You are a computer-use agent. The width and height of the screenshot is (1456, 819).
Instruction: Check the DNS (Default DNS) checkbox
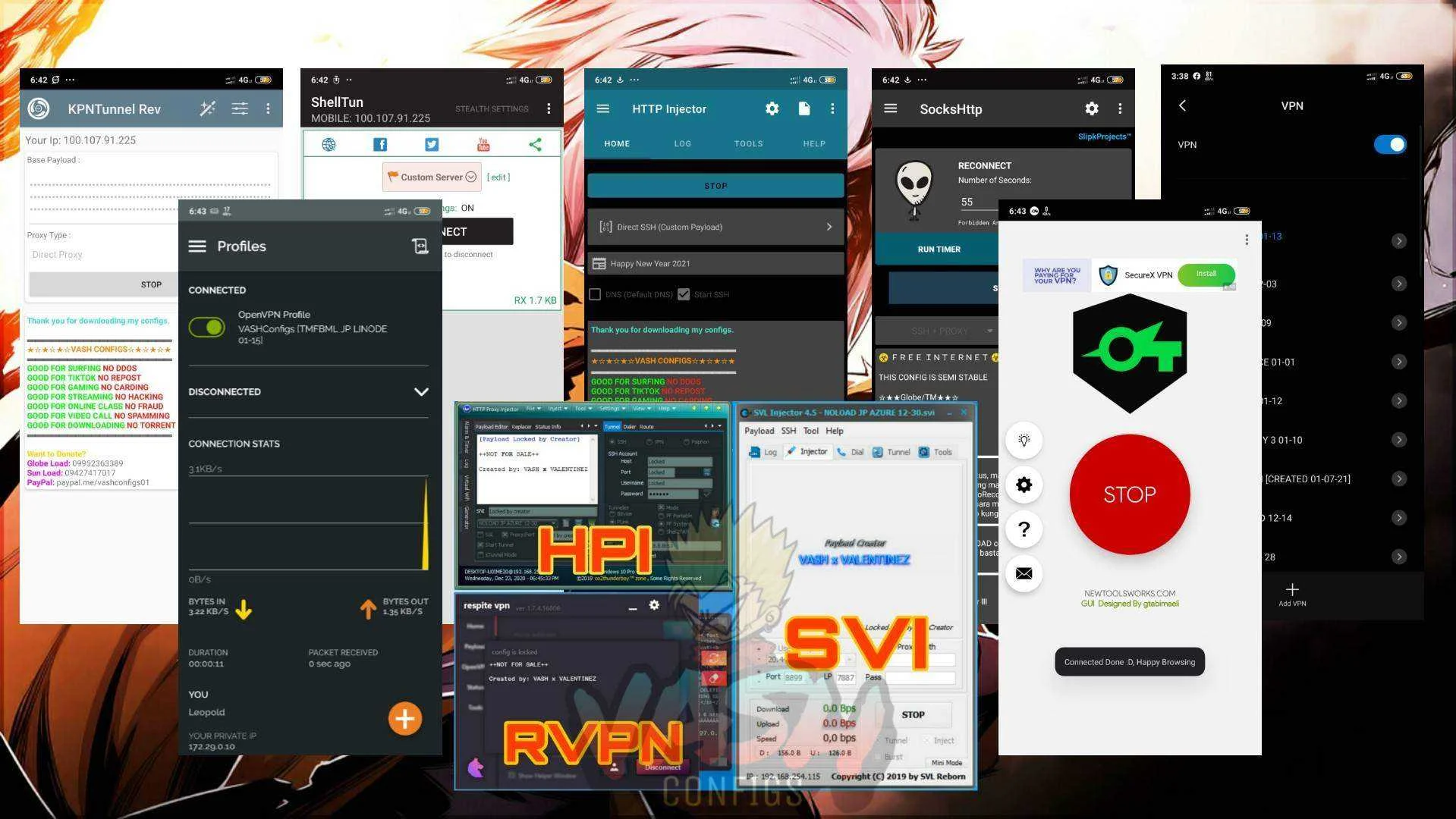click(x=596, y=294)
